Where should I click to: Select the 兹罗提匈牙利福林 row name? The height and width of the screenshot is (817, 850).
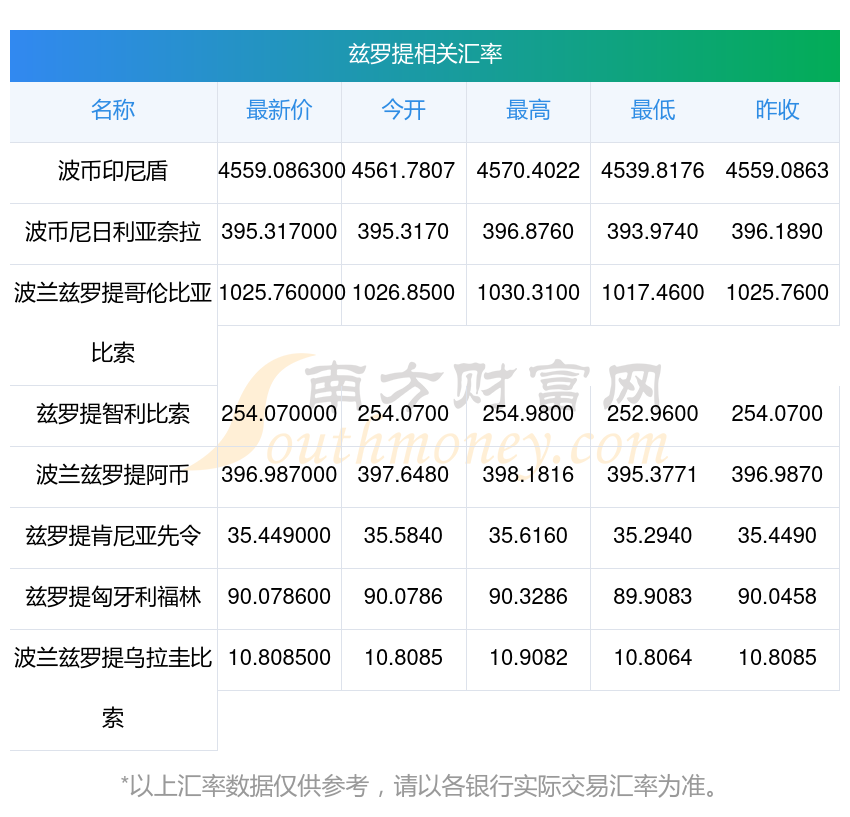(113, 598)
